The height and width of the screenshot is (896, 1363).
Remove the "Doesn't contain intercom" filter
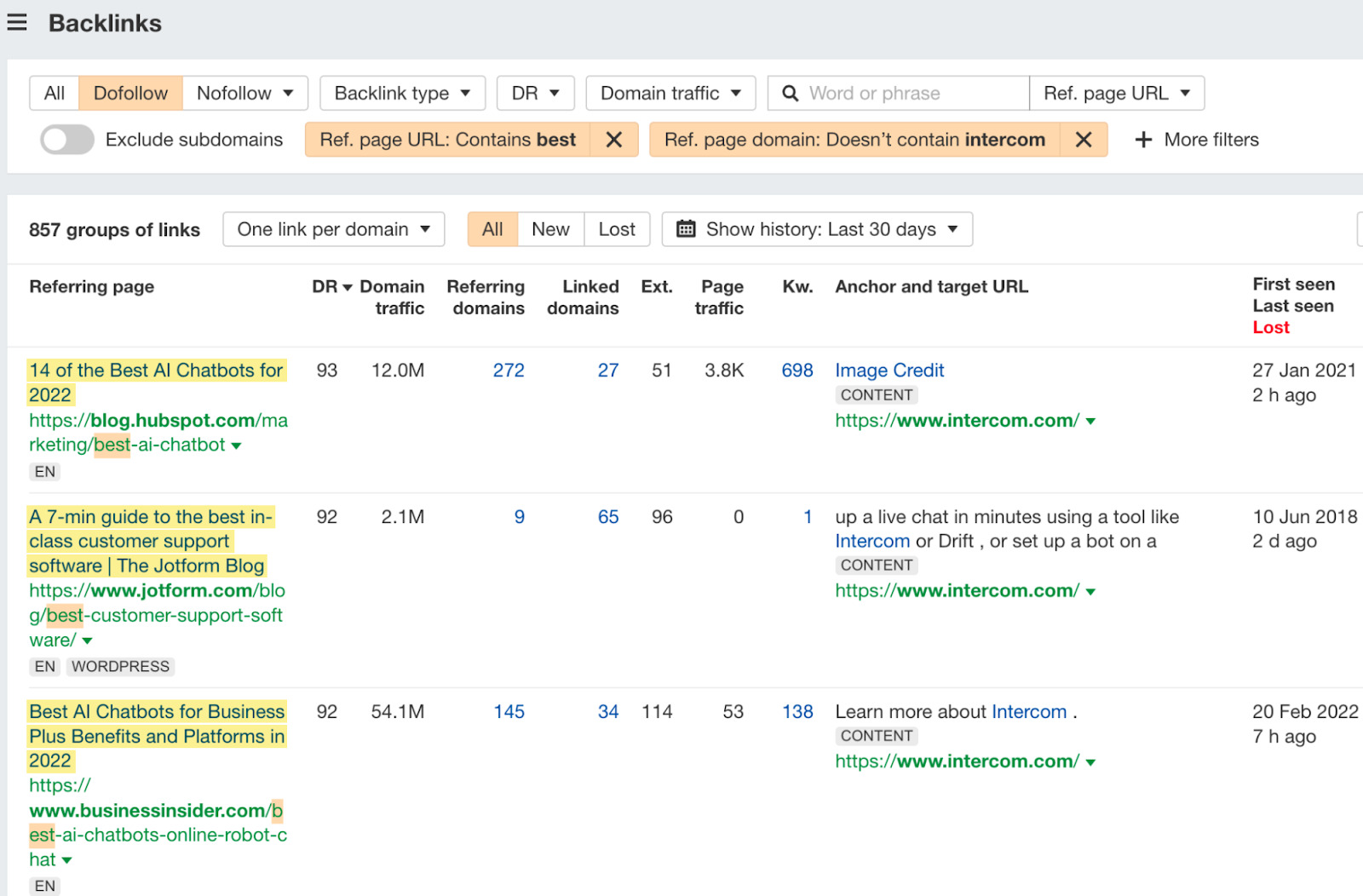click(x=1084, y=139)
